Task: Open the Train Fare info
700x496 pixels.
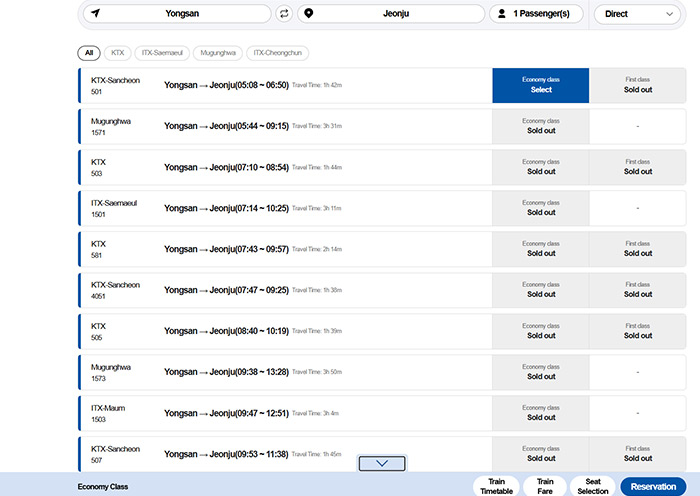Action: [545, 486]
